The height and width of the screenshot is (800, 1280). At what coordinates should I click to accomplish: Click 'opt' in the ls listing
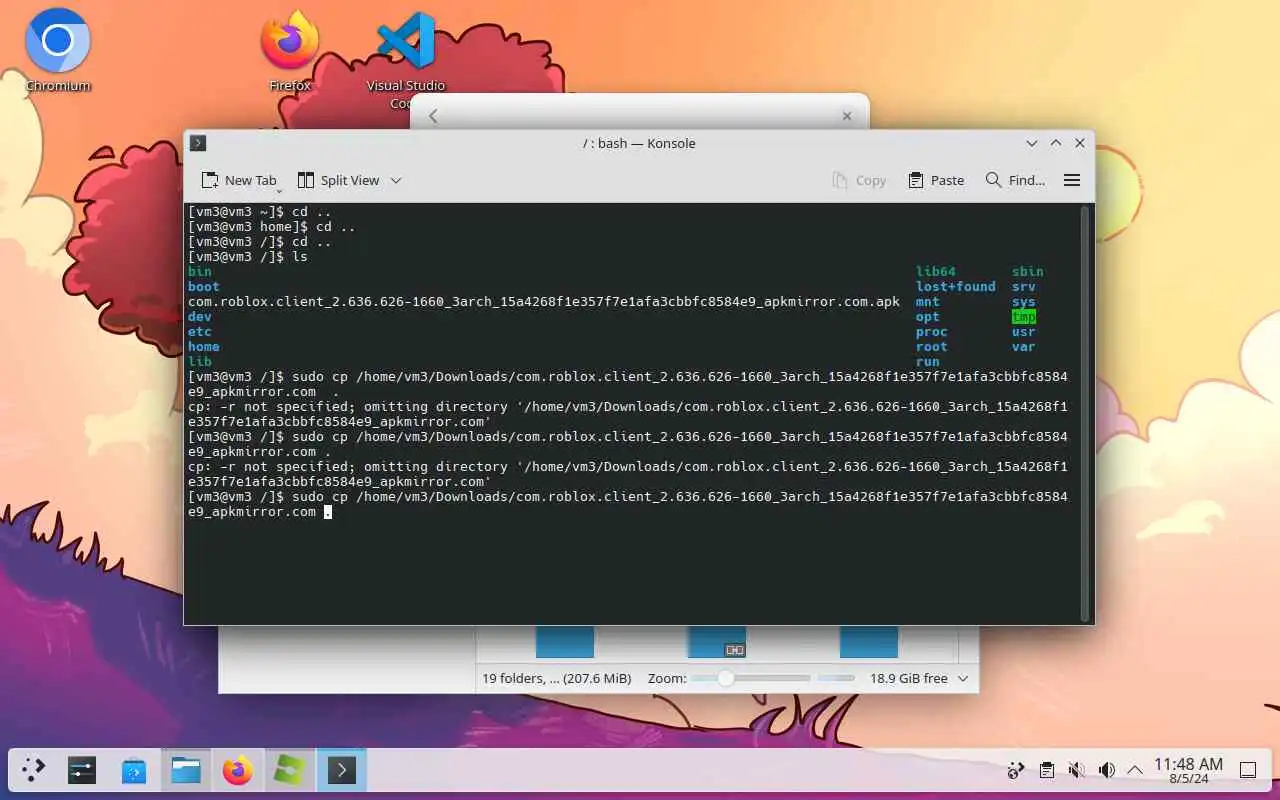point(927,317)
